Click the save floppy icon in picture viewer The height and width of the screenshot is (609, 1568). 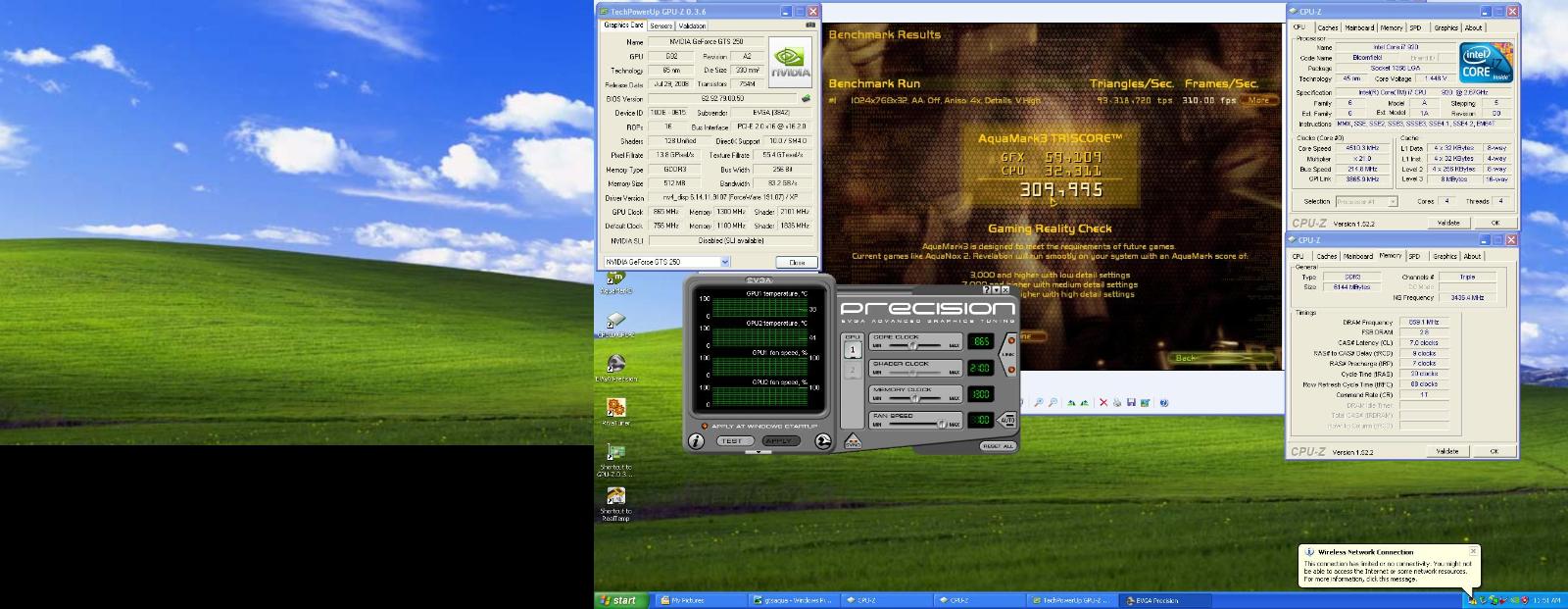(1131, 402)
